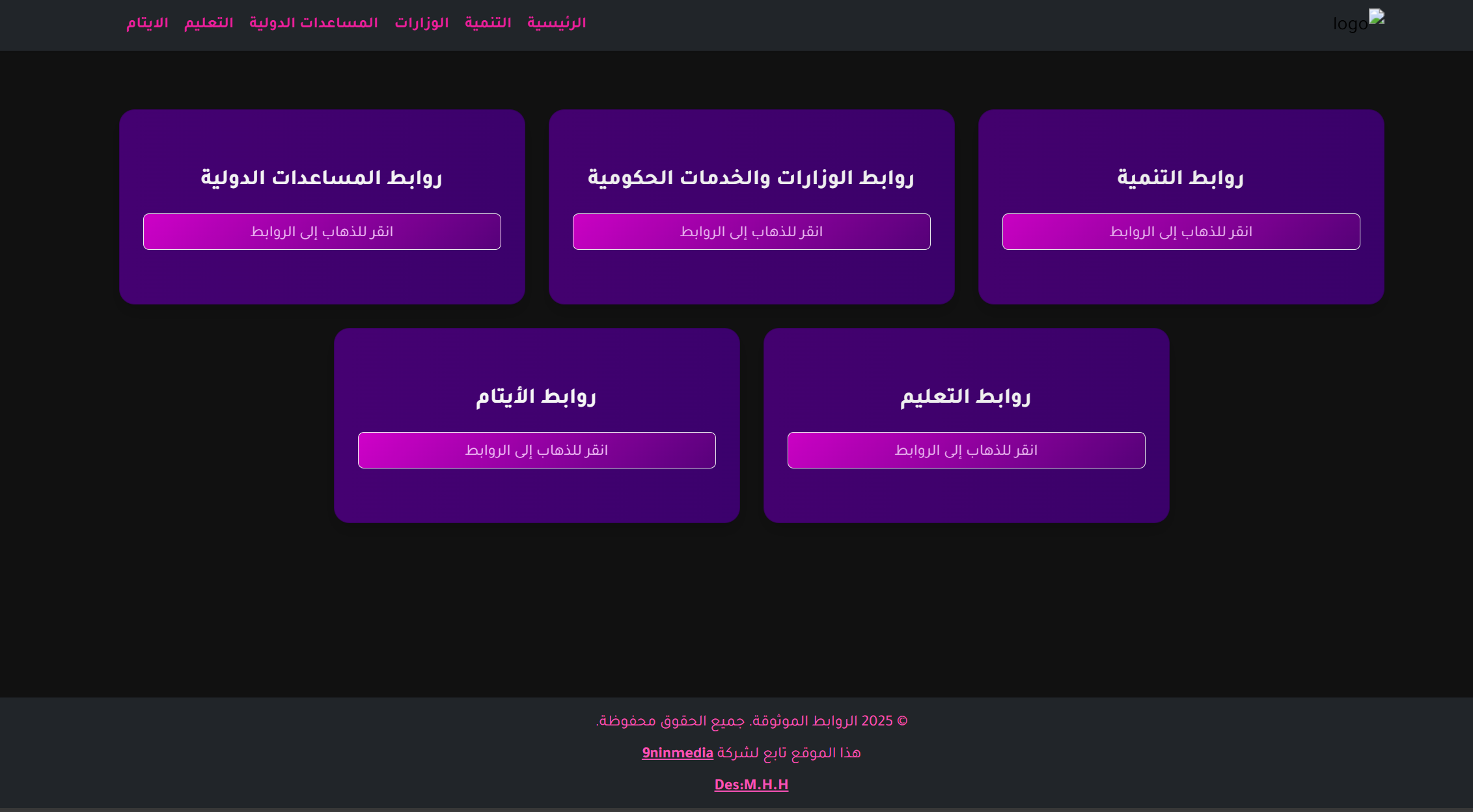Open المساعدات الدولية navbar link
1473x812 pixels.
pyautogui.click(x=313, y=23)
